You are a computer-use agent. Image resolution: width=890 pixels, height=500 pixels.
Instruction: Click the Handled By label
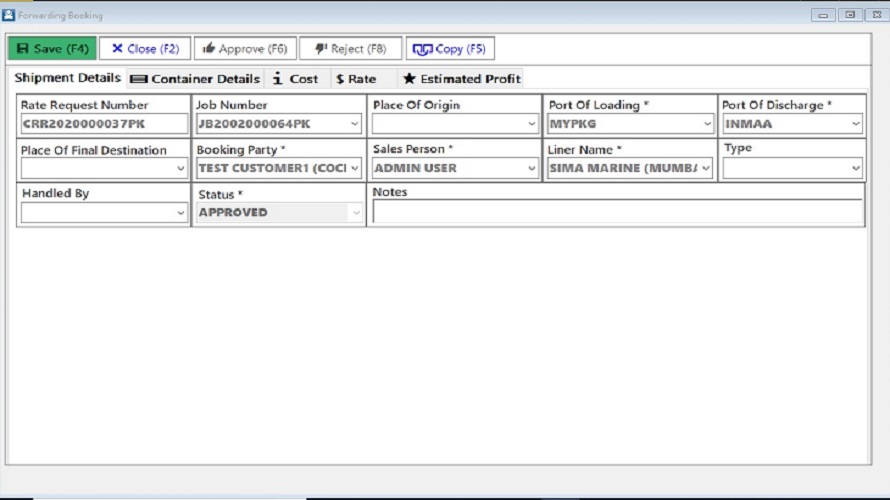(56, 193)
